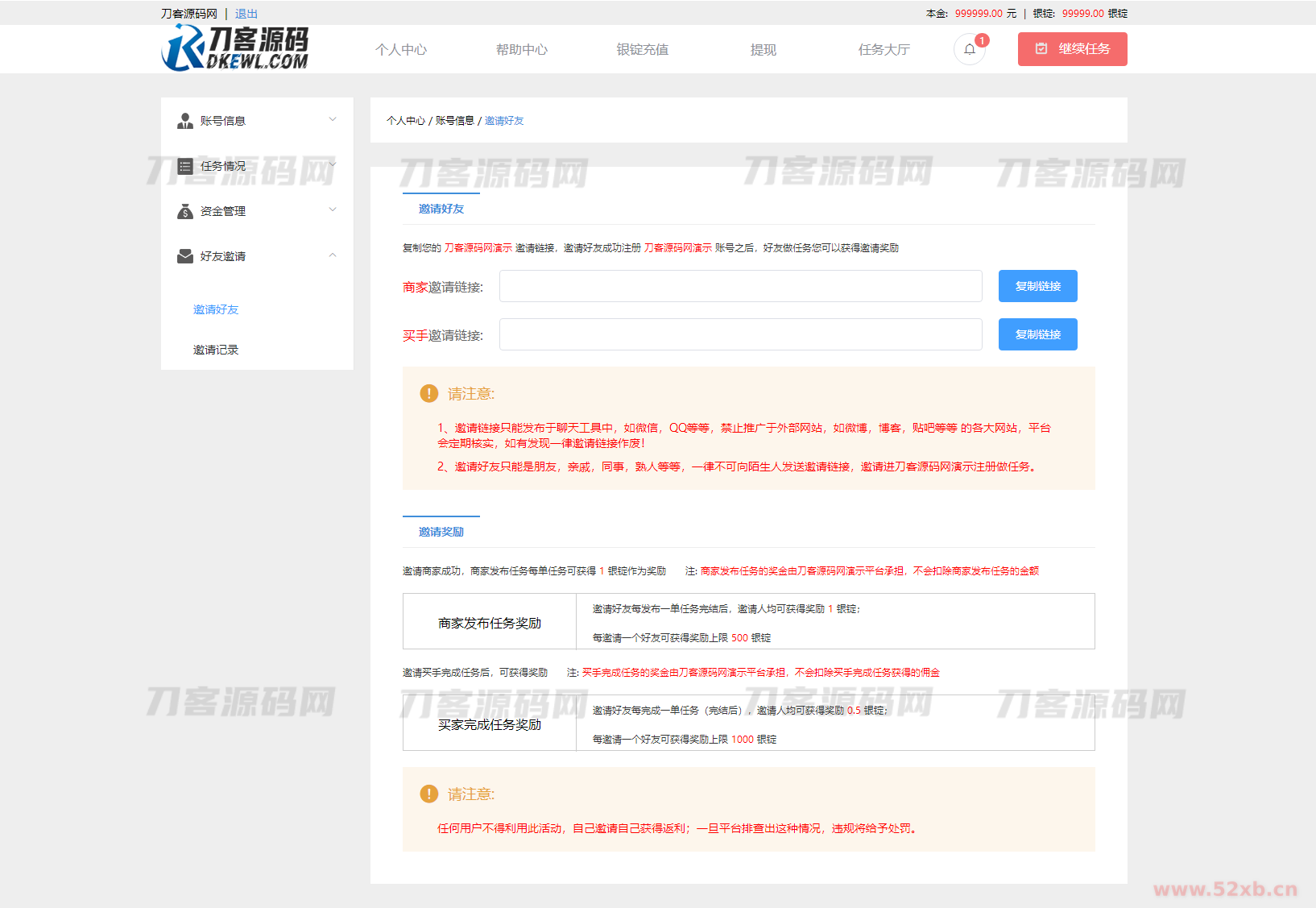Click the red notification badge

pyautogui.click(x=982, y=40)
